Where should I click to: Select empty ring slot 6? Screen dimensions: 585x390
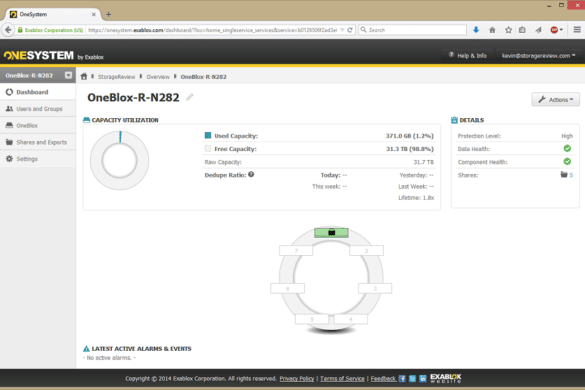[287, 288]
